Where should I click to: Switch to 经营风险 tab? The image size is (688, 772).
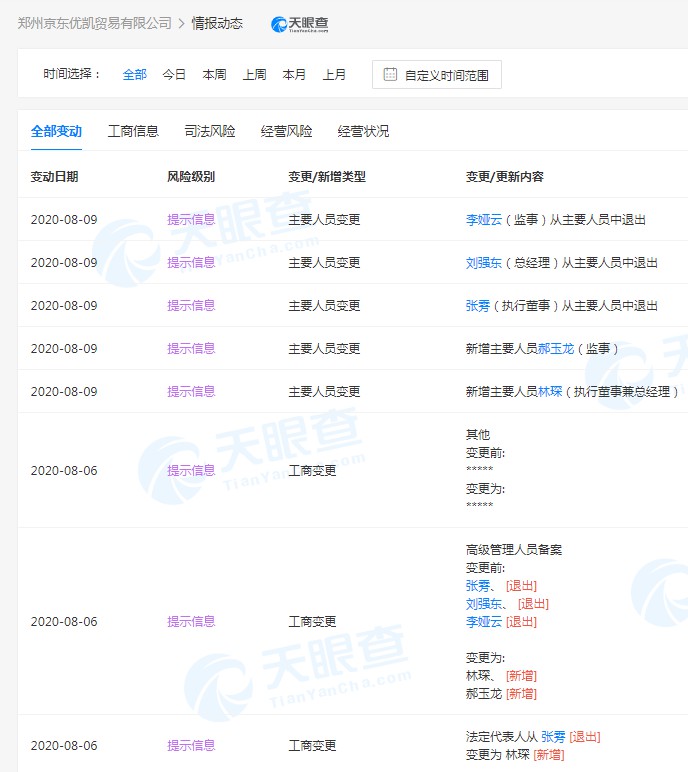(x=286, y=131)
